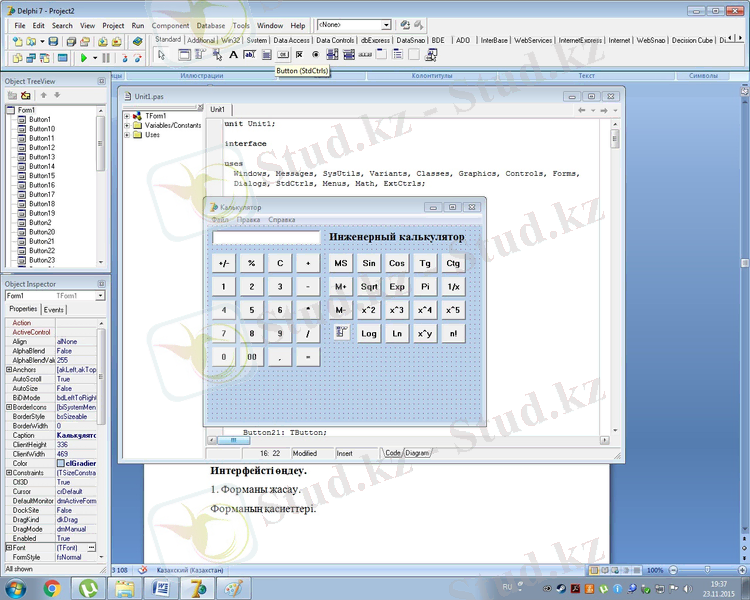Viewport: 750px width, 600px height.
Task: Open the Component menu
Action: (170, 25)
